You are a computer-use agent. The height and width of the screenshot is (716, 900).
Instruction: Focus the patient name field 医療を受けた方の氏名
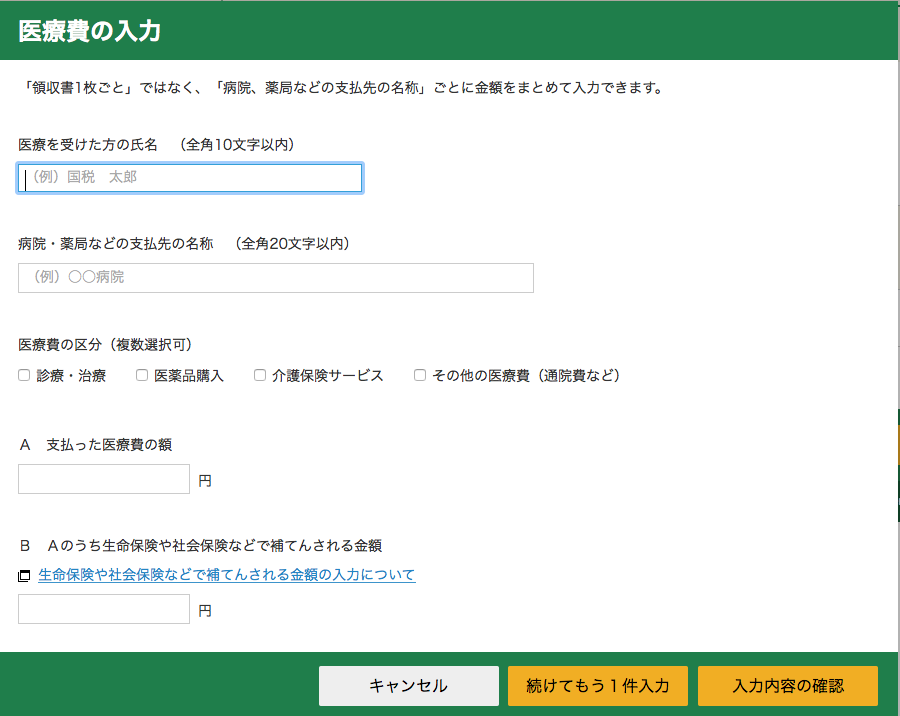point(190,178)
